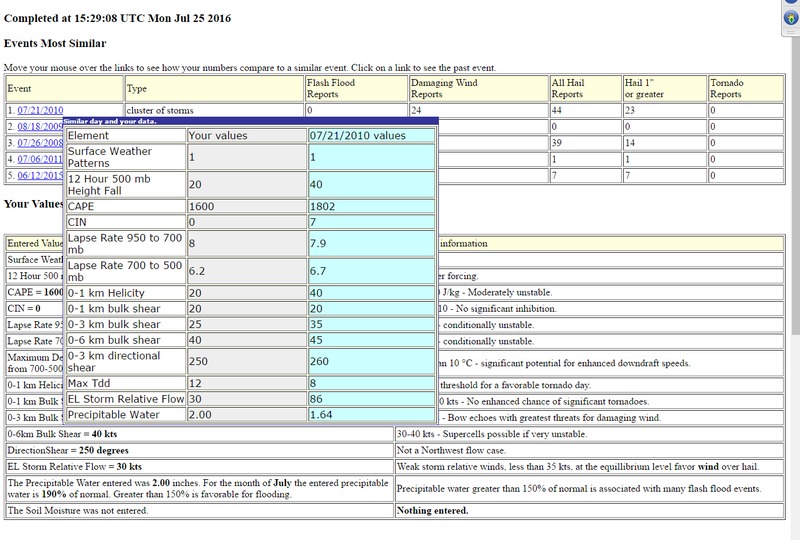Click the 'Weak storm relative winds' explanation text
This screenshot has width=800, height=540.
click(x=578, y=467)
